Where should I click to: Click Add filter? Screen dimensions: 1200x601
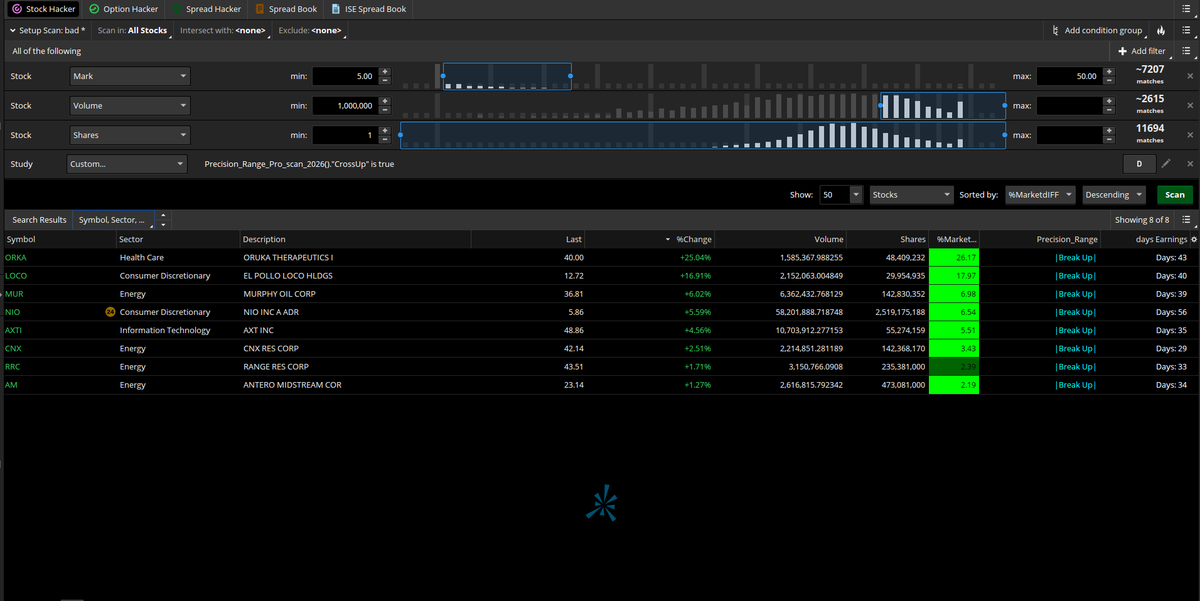(1142, 51)
